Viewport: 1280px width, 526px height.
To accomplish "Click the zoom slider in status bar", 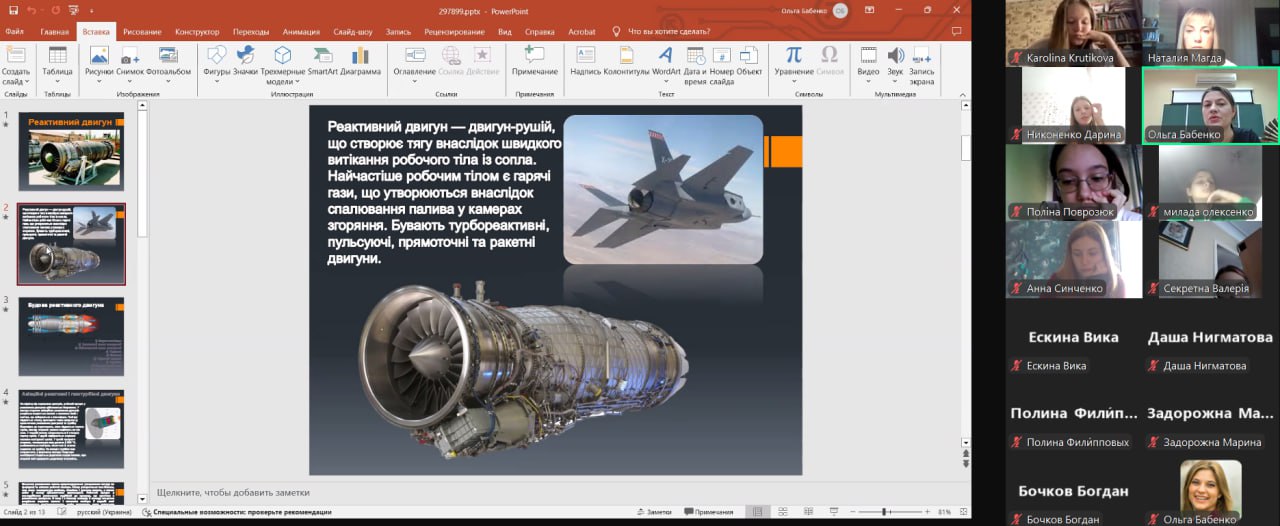I will click(885, 512).
